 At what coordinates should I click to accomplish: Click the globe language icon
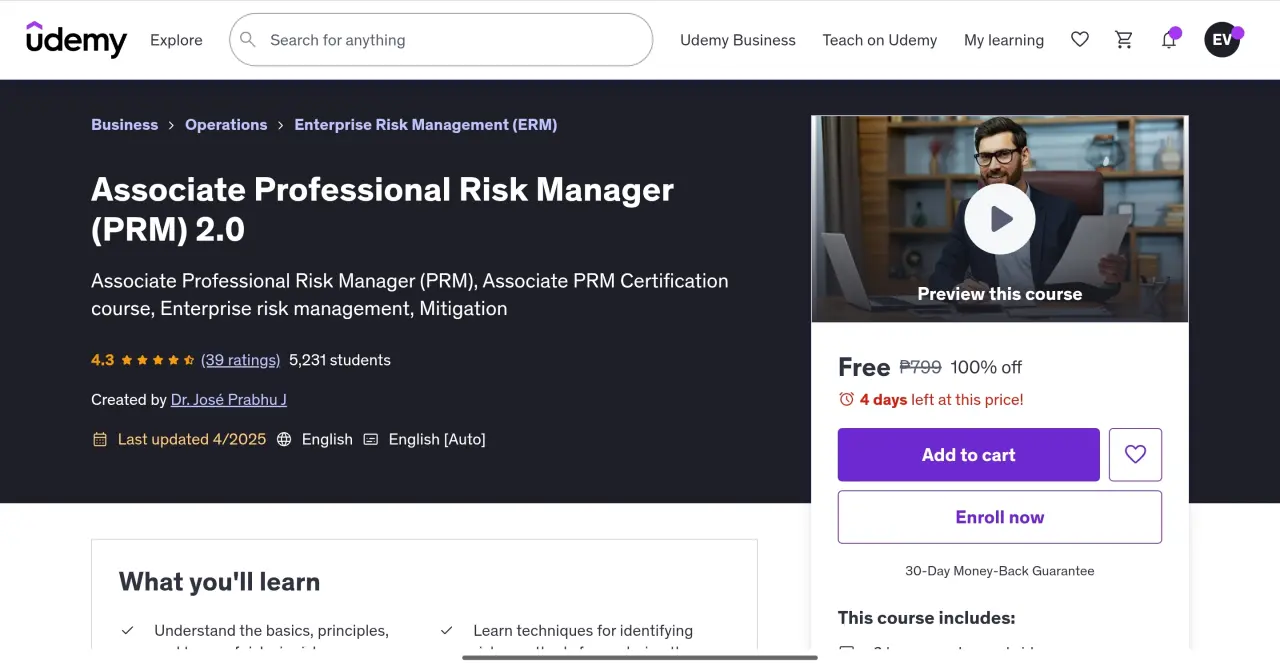click(284, 439)
